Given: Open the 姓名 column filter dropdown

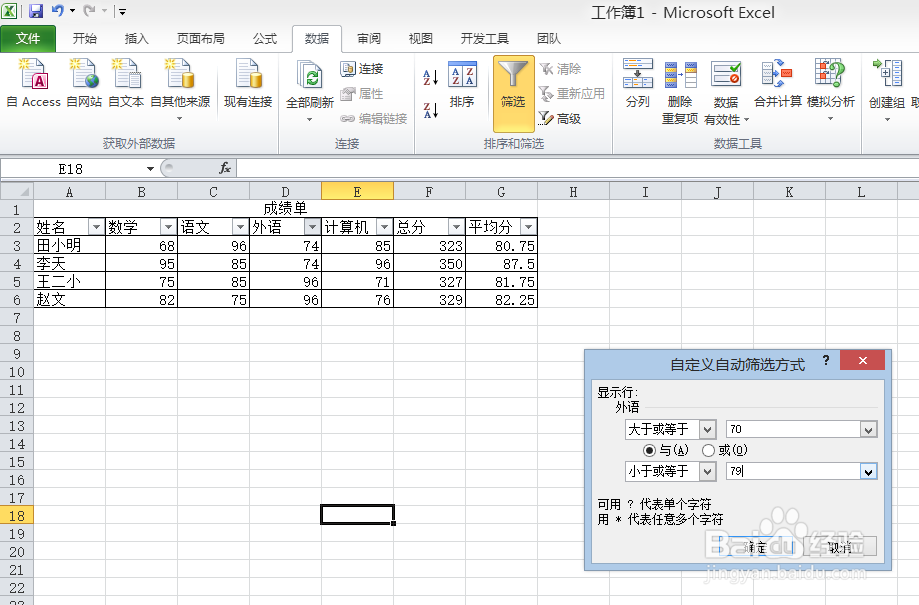Looking at the screenshot, I should (96, 227).
